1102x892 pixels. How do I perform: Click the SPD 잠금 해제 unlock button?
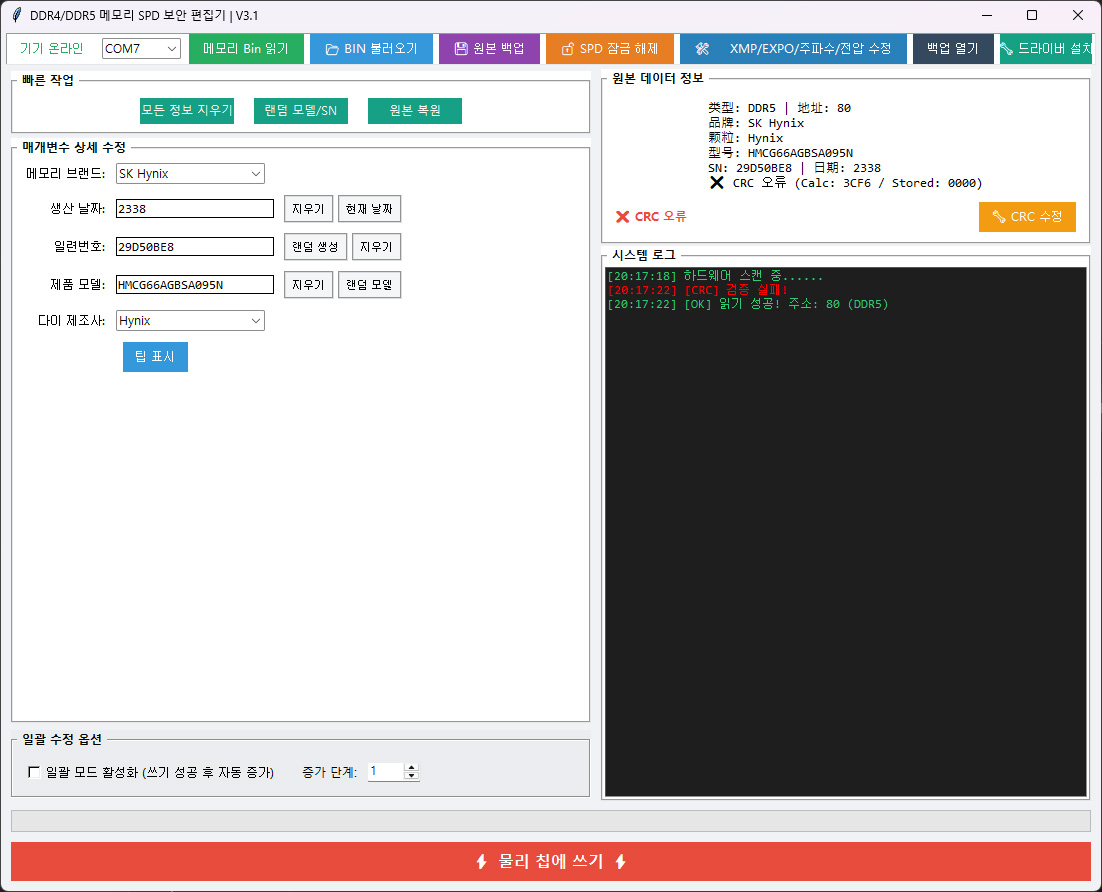pos(609,48)
